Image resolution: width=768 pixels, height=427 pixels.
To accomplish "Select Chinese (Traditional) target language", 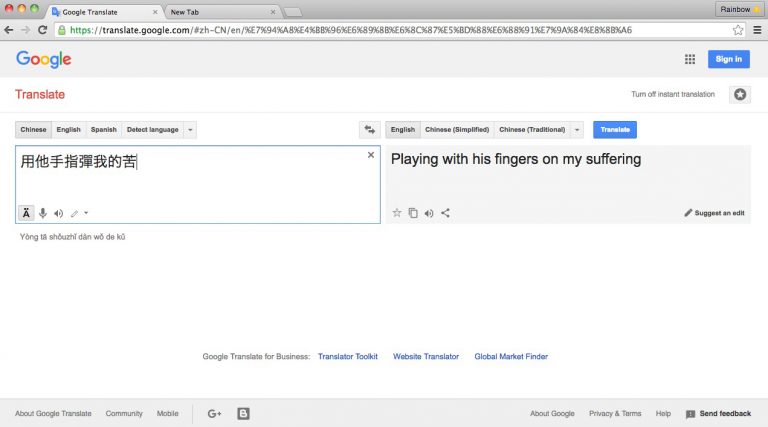I will click(531, 130).
